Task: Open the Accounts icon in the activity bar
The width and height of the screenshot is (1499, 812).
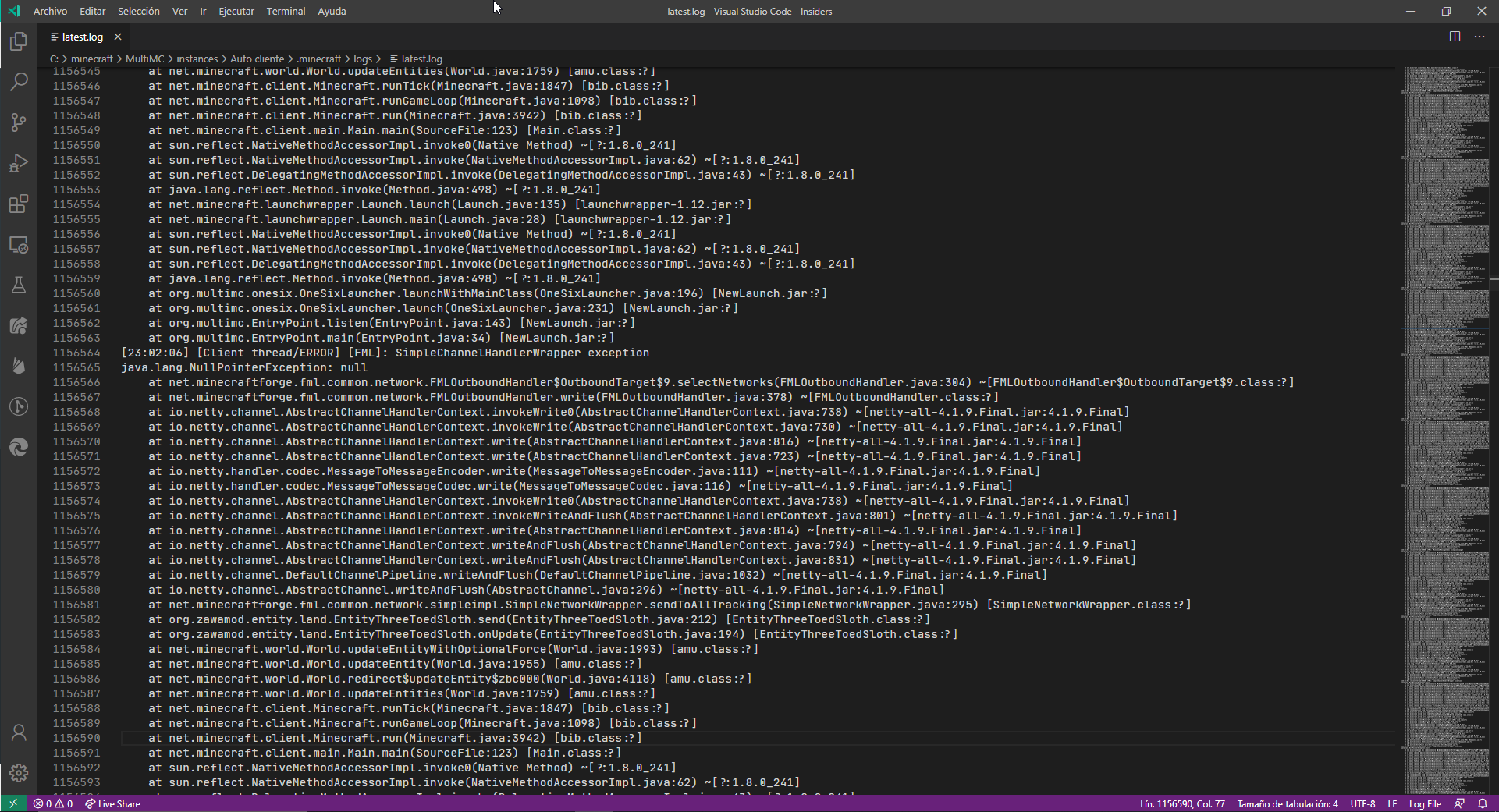Action: (19, 732)
